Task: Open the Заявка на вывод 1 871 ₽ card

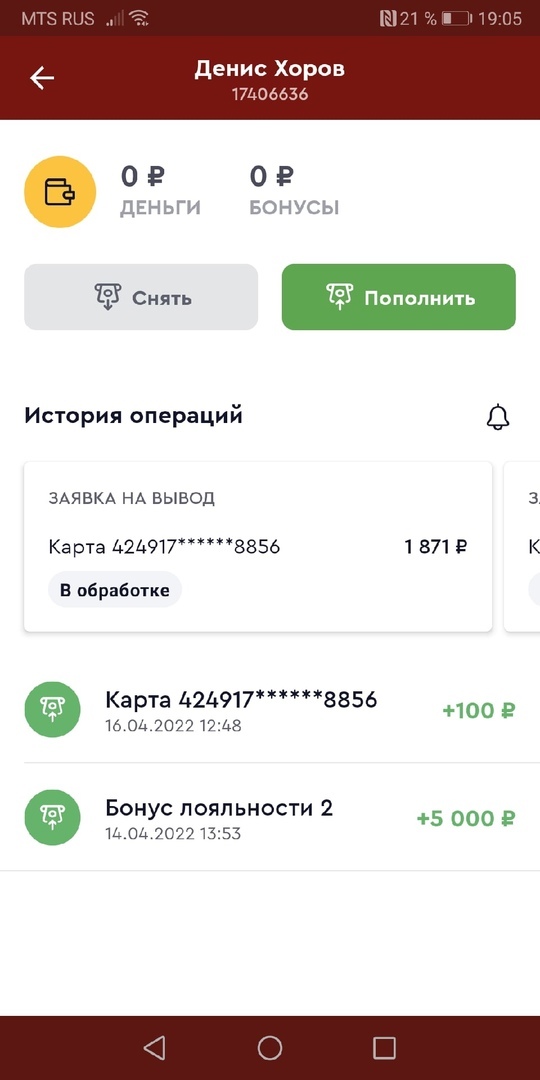Action: click(258, 546)
